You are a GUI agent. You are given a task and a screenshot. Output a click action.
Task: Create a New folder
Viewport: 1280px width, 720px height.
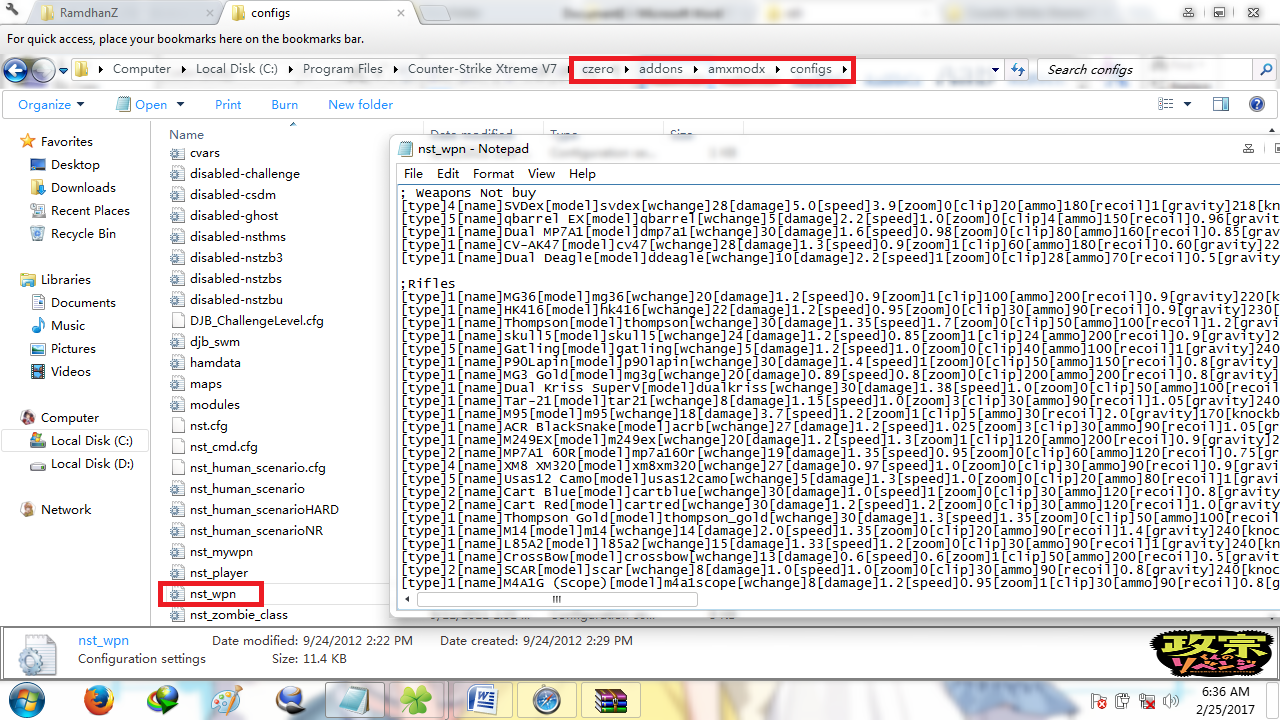360,104
